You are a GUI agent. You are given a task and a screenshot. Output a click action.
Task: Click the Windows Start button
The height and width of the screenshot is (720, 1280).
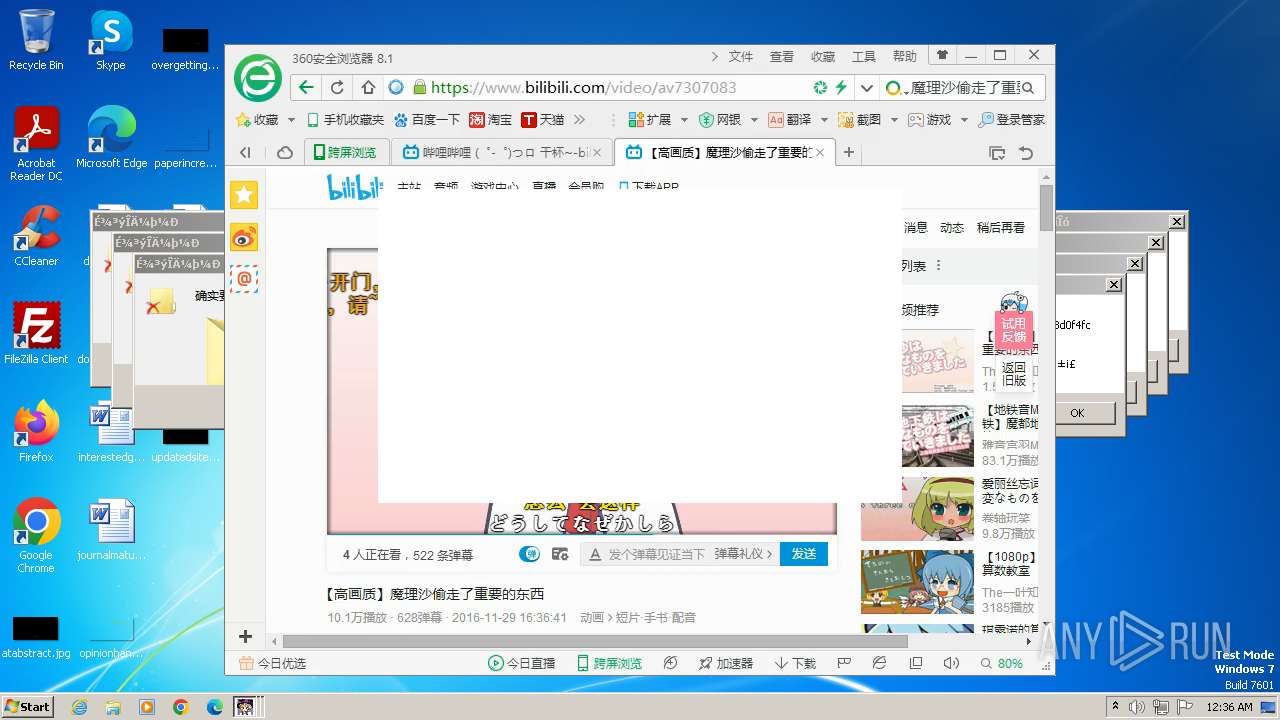point(27,706)
